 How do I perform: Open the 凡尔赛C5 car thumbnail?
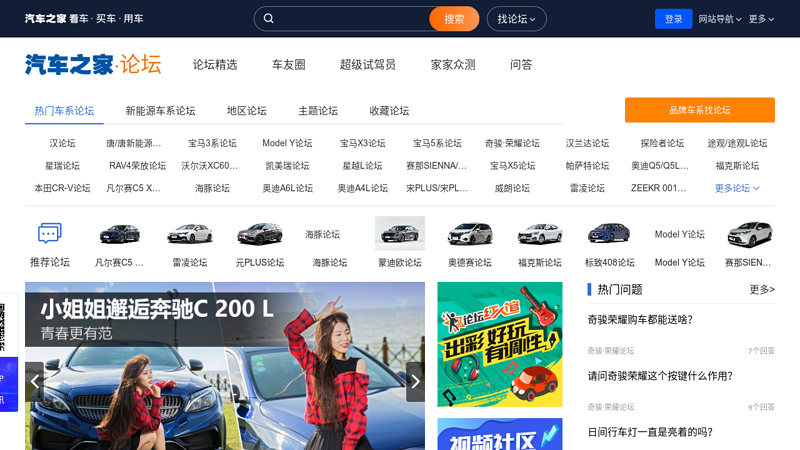coord(119,234)
